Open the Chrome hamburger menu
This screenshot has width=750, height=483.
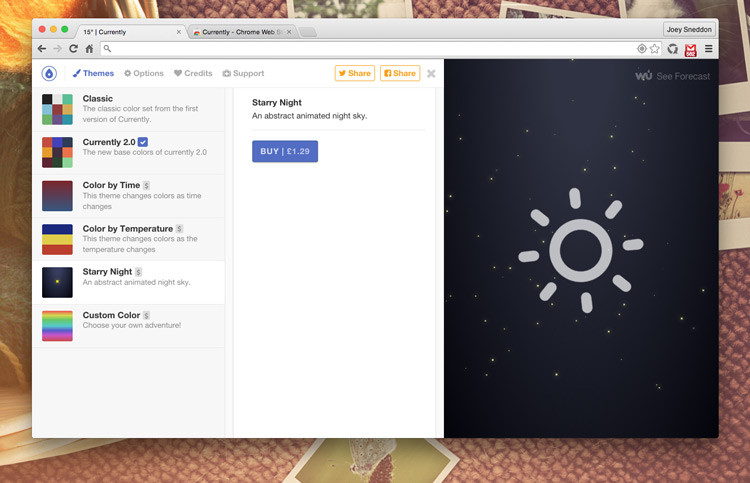(x=709, y=48)
